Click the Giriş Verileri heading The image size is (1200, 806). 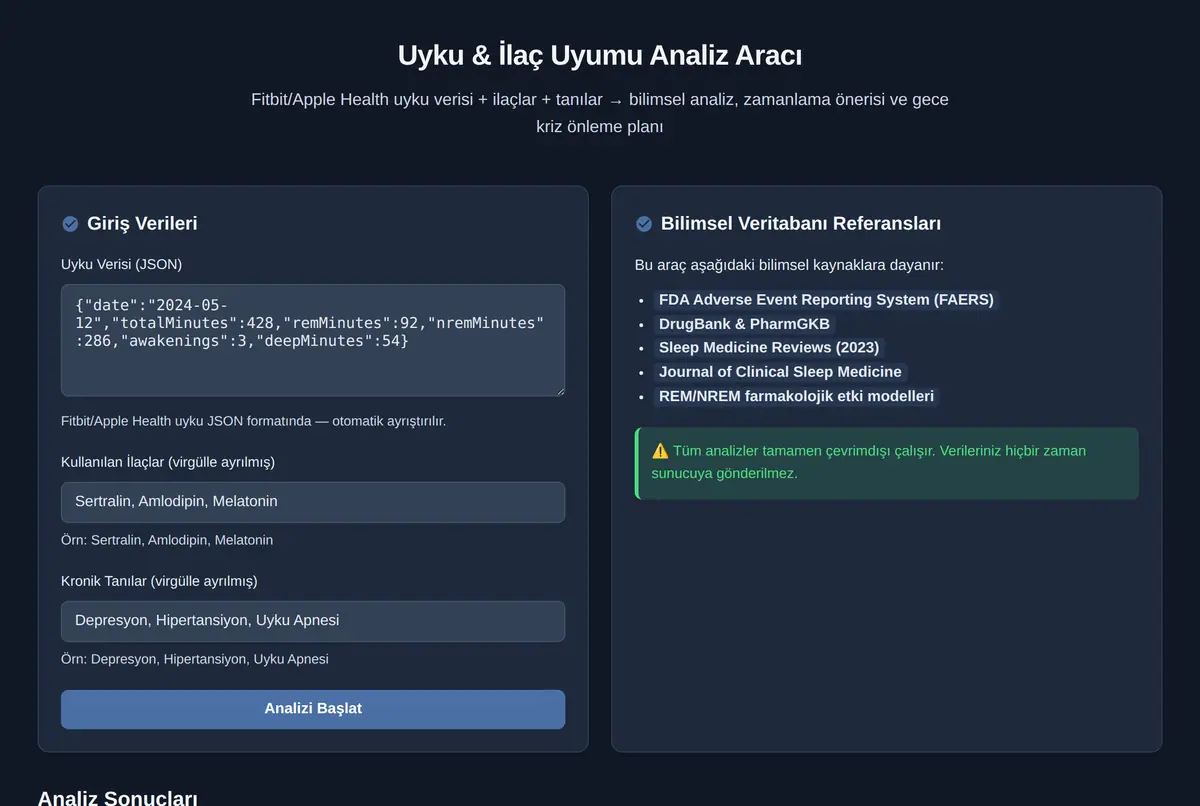point(142,224)
